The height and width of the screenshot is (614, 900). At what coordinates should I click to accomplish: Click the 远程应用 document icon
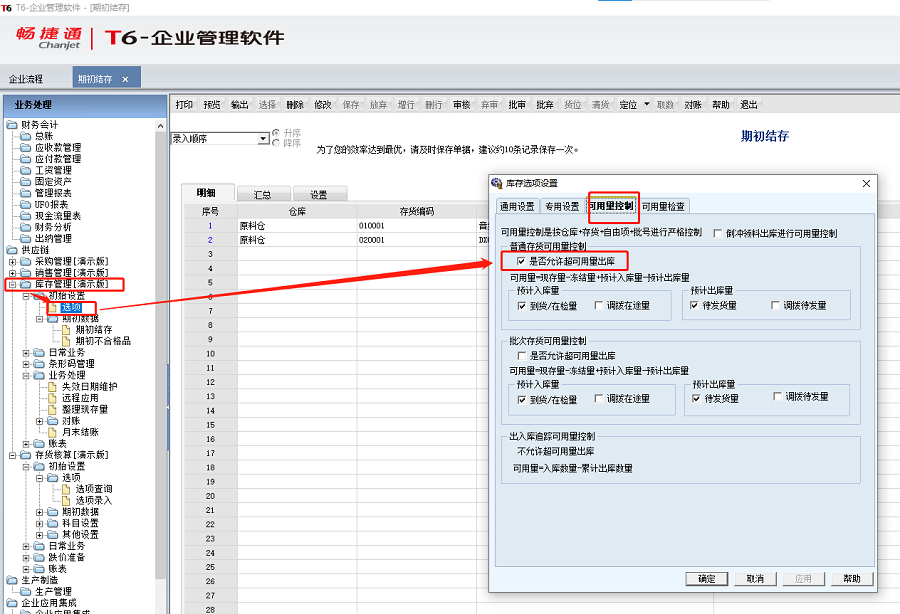pos(52,398)
